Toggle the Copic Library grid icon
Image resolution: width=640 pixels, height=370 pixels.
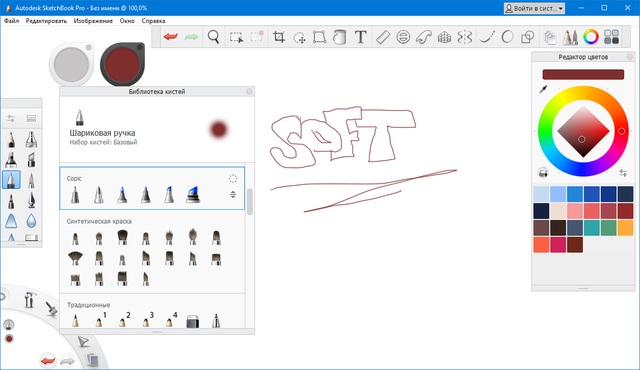click(x=611, y=37)
